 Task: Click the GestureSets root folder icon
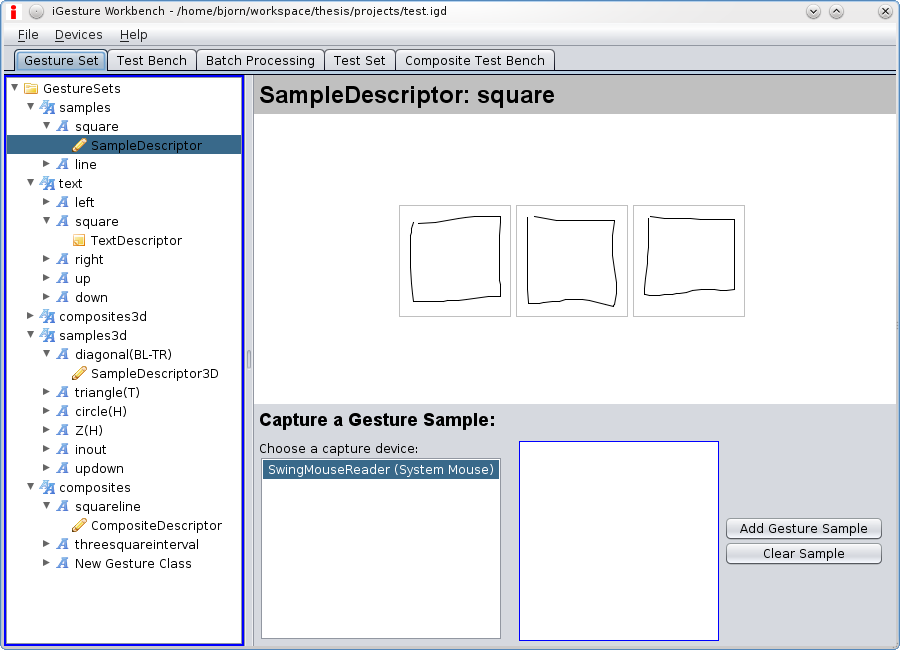(31, 89)
